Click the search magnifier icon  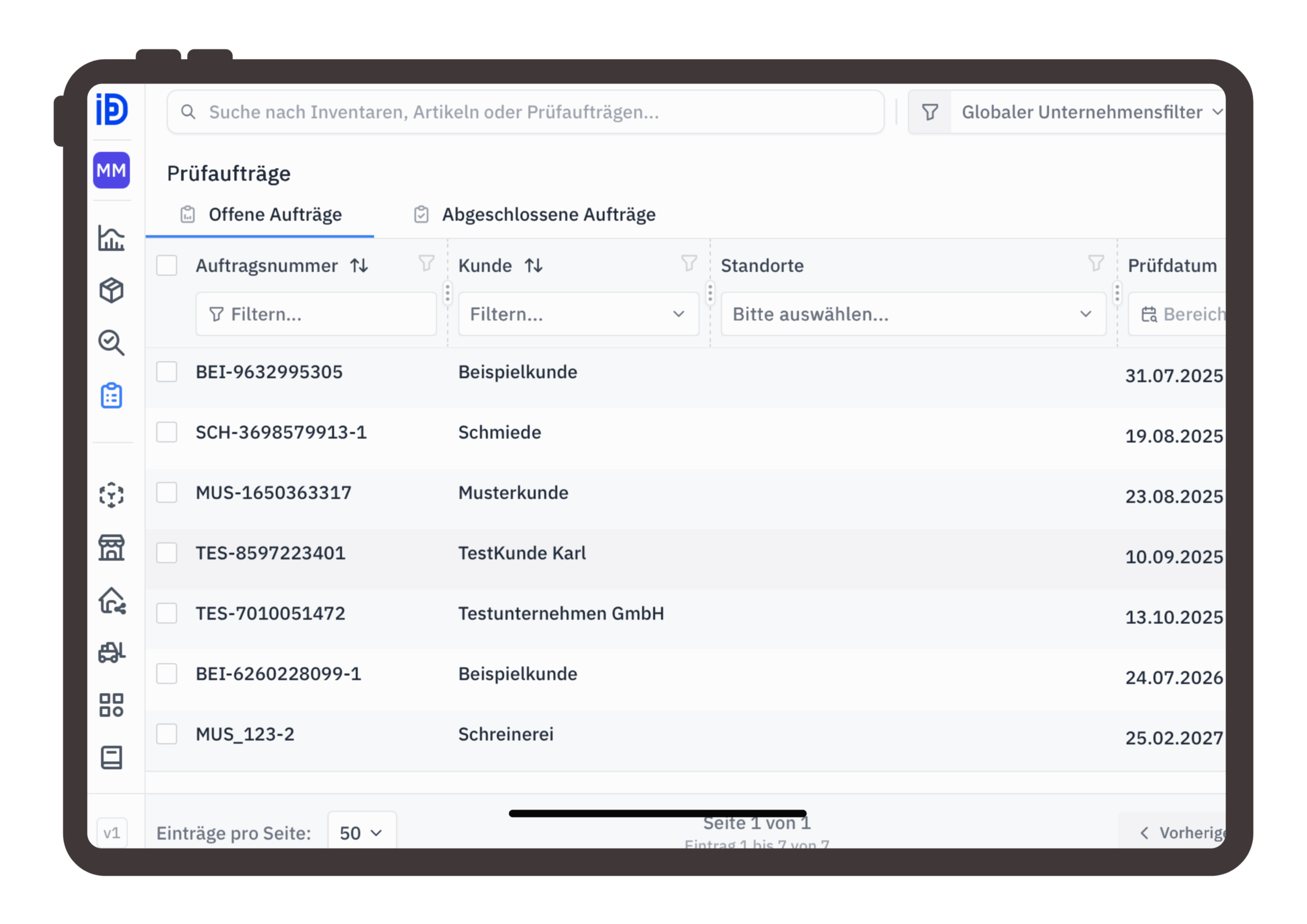pos(188,112)
